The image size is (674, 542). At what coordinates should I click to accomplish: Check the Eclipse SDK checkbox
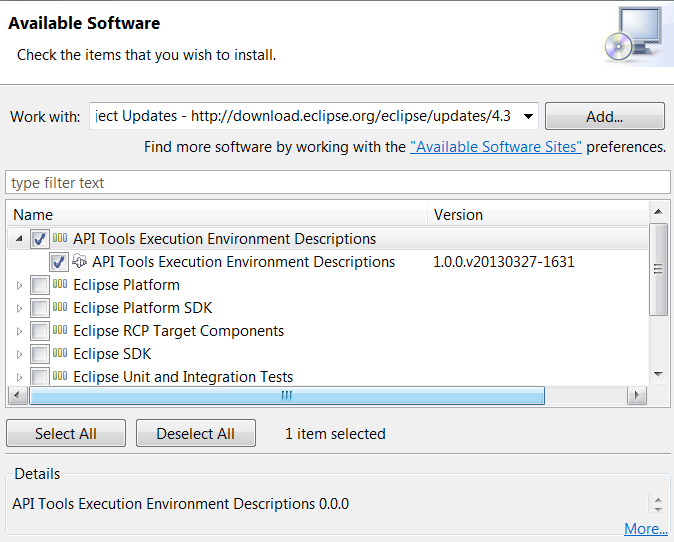point(40,354)
